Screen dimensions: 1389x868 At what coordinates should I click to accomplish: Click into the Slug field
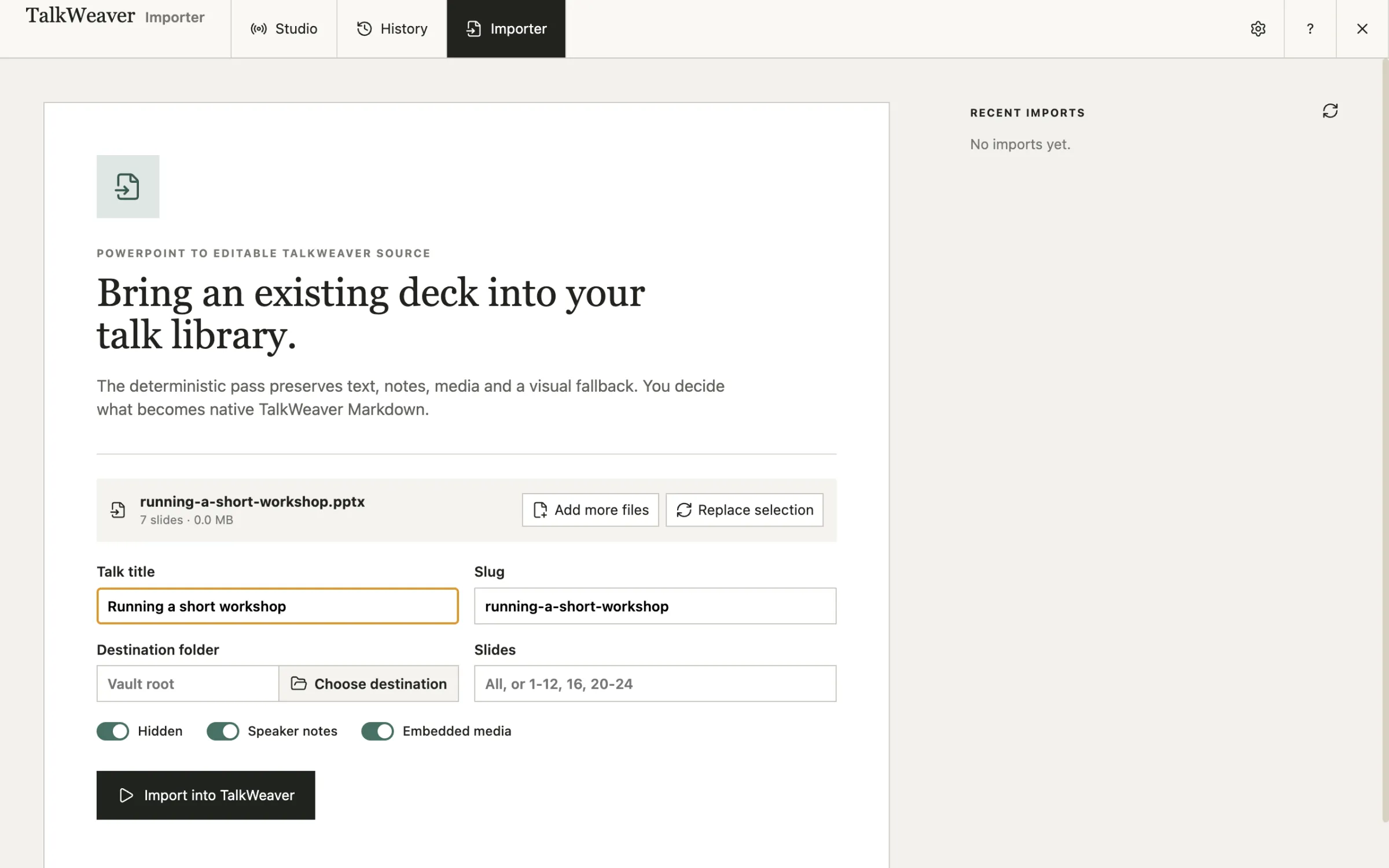[655, 606]
